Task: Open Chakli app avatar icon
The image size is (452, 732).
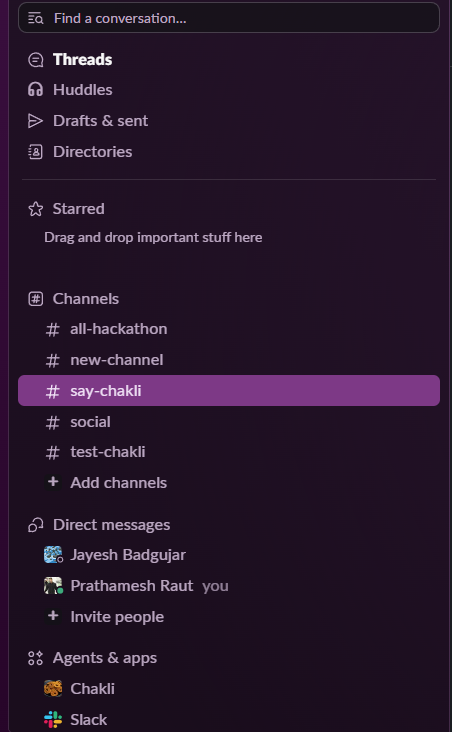Action: (53, 689)
